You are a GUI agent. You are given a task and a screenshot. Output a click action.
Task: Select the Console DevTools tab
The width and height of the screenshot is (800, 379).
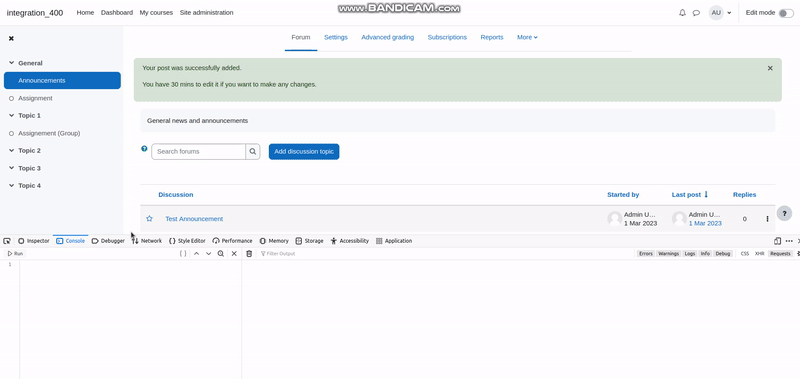[70, 241]
